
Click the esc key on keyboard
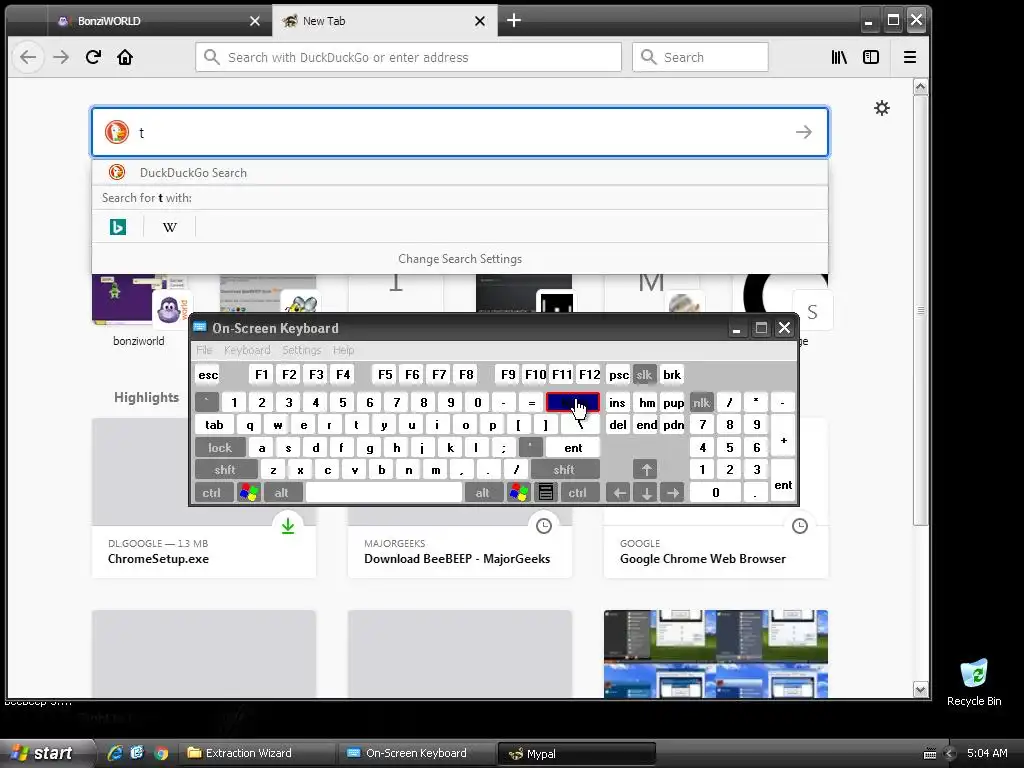[x=208, y=375]
